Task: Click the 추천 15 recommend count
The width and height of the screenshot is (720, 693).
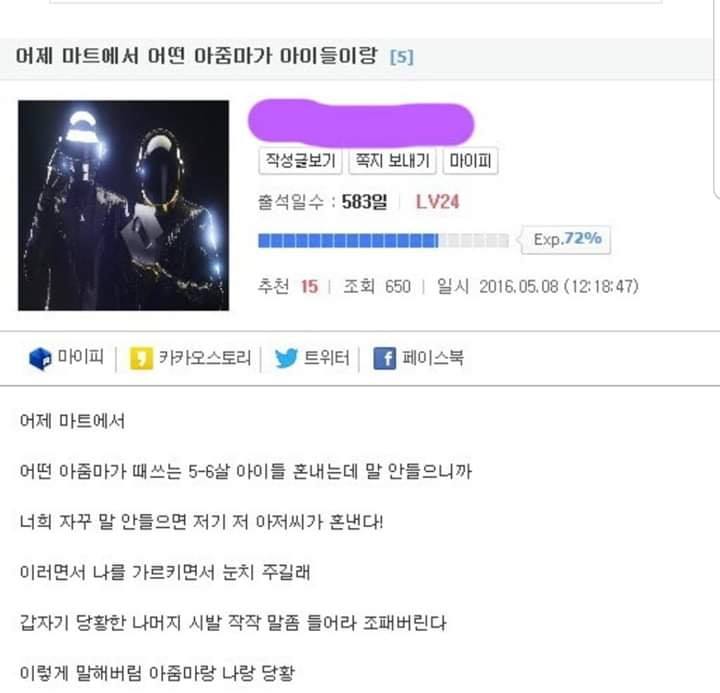Action: [287, 287]
